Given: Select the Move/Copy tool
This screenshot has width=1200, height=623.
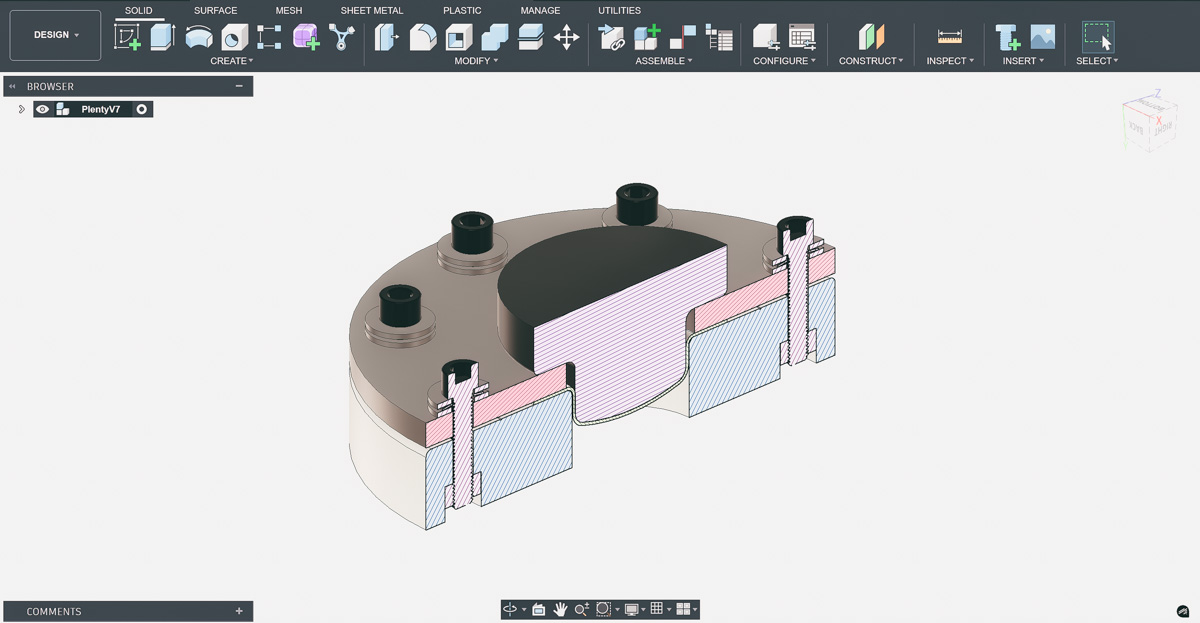Looking at the screenshot, I should coord(569,37).
